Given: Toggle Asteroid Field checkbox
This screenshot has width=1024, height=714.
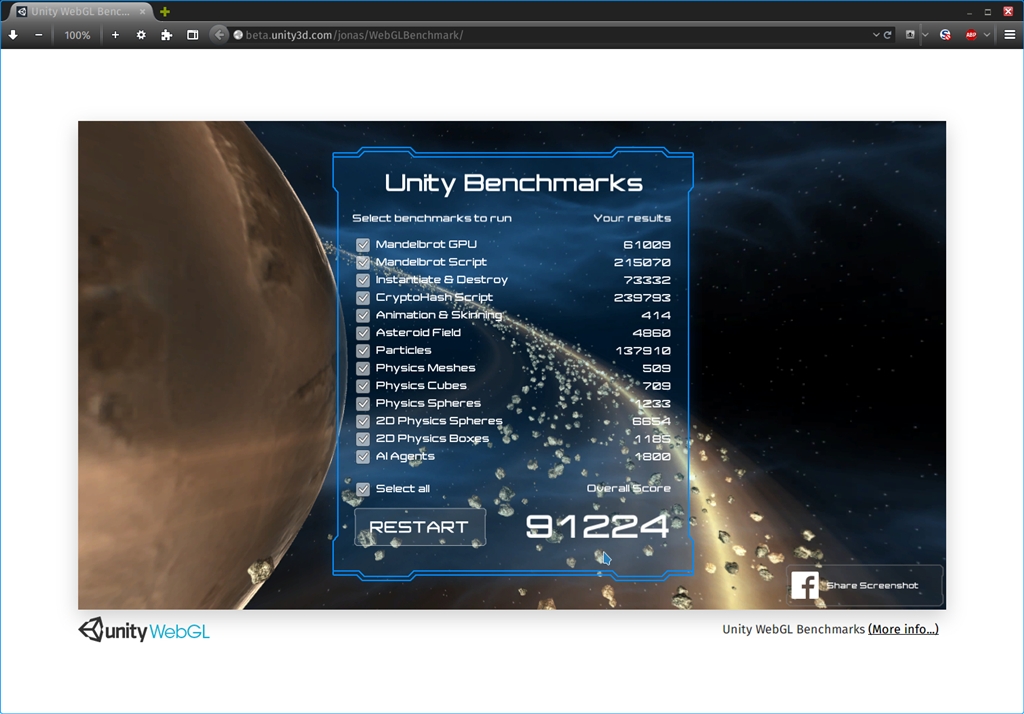Looking at the screenshot, I should [363, 333].
